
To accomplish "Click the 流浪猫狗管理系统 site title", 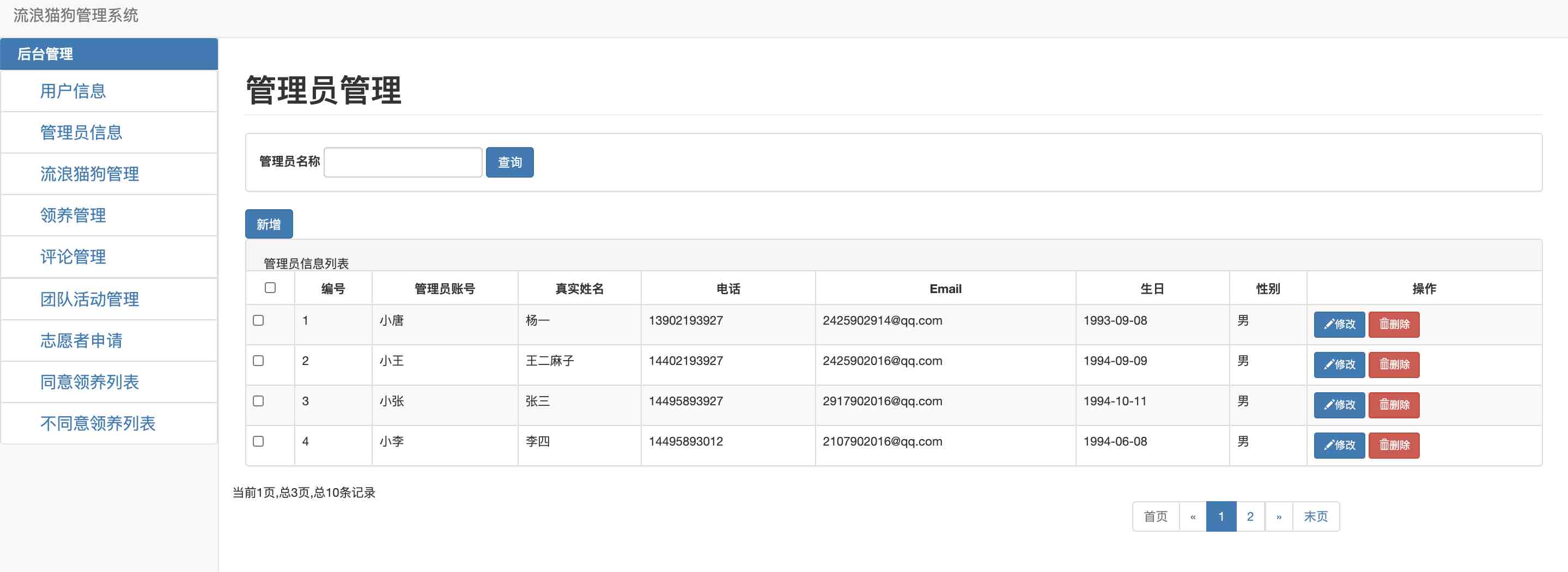I will click(x=76, y=15).
